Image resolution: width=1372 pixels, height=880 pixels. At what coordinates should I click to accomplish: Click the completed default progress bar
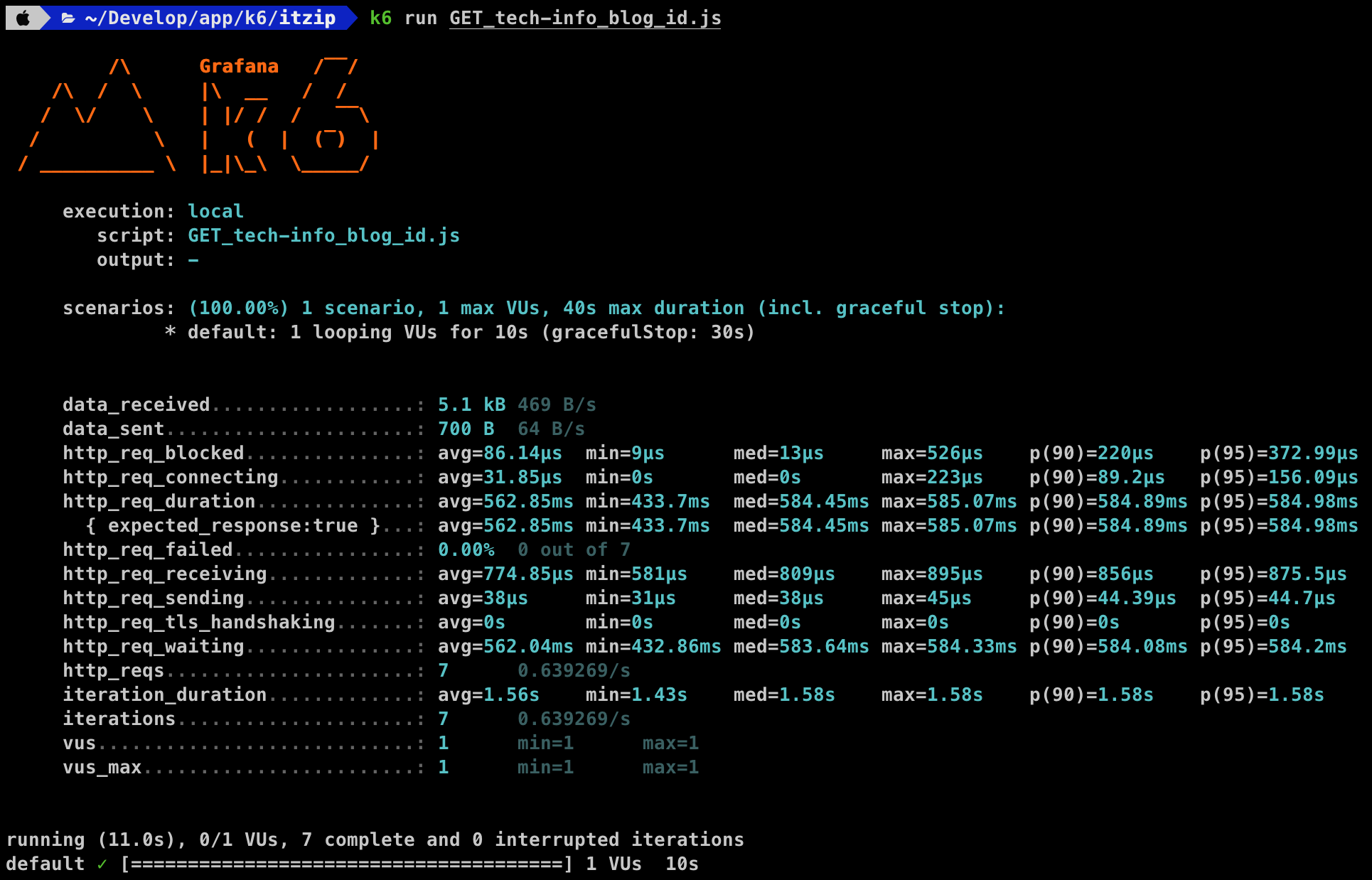347,864
